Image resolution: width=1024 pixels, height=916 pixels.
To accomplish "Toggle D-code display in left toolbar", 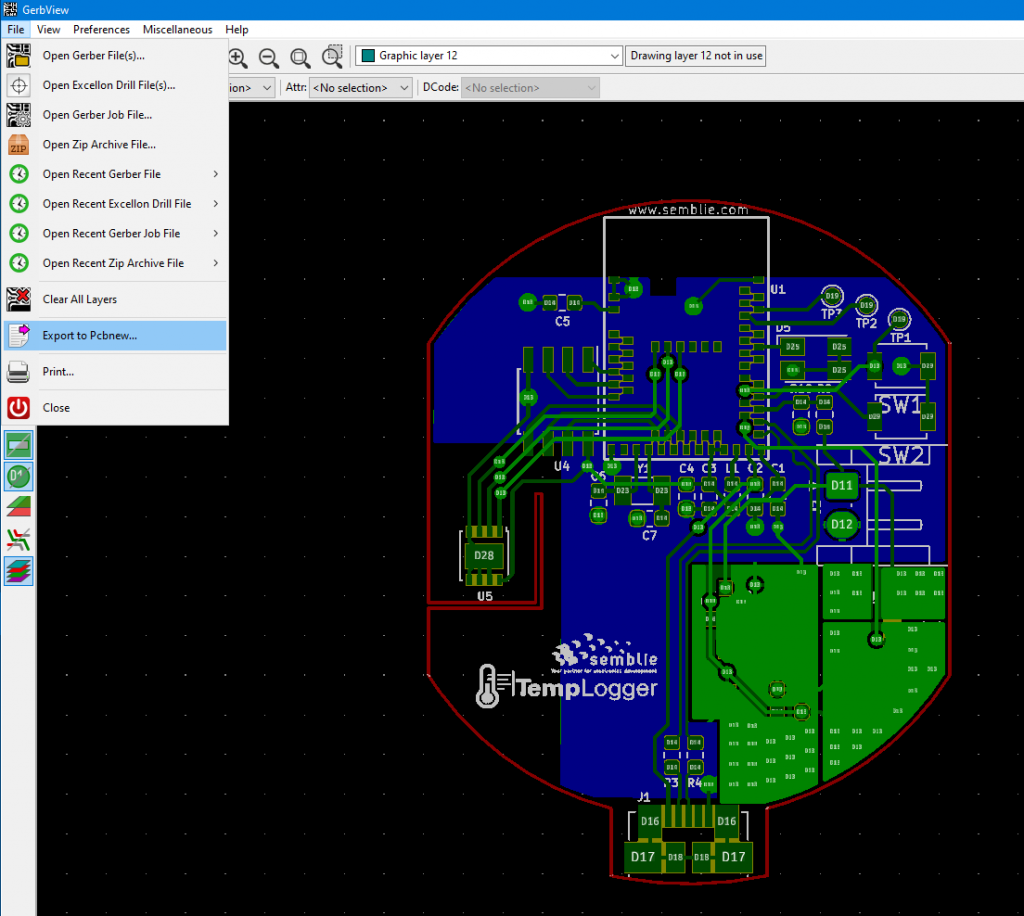I will (x=19, y=476).
